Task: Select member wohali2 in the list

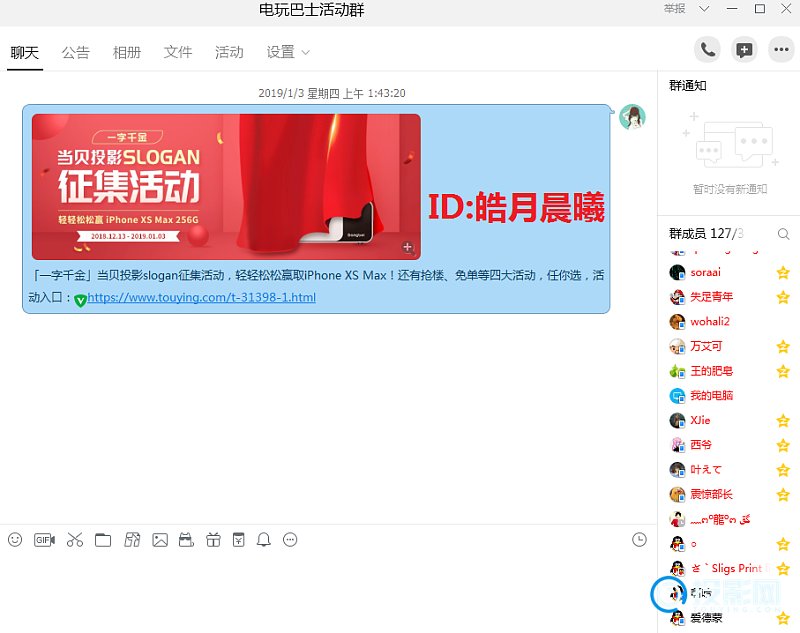Action: pyautogui.click(x=729, y=322)
